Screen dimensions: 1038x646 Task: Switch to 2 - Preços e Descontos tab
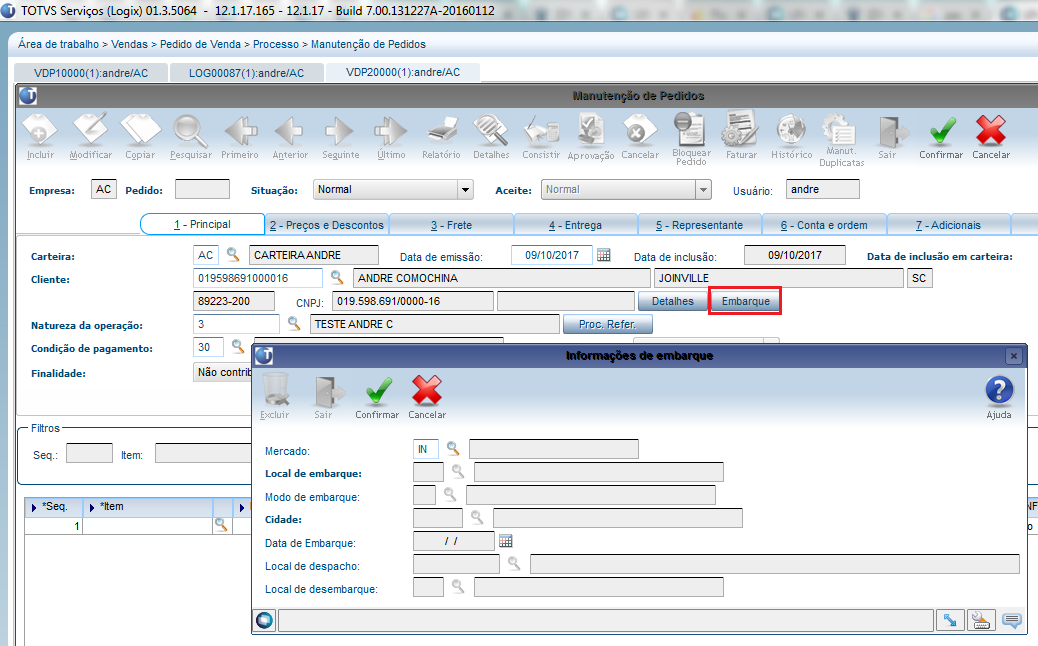coord(327,225)
